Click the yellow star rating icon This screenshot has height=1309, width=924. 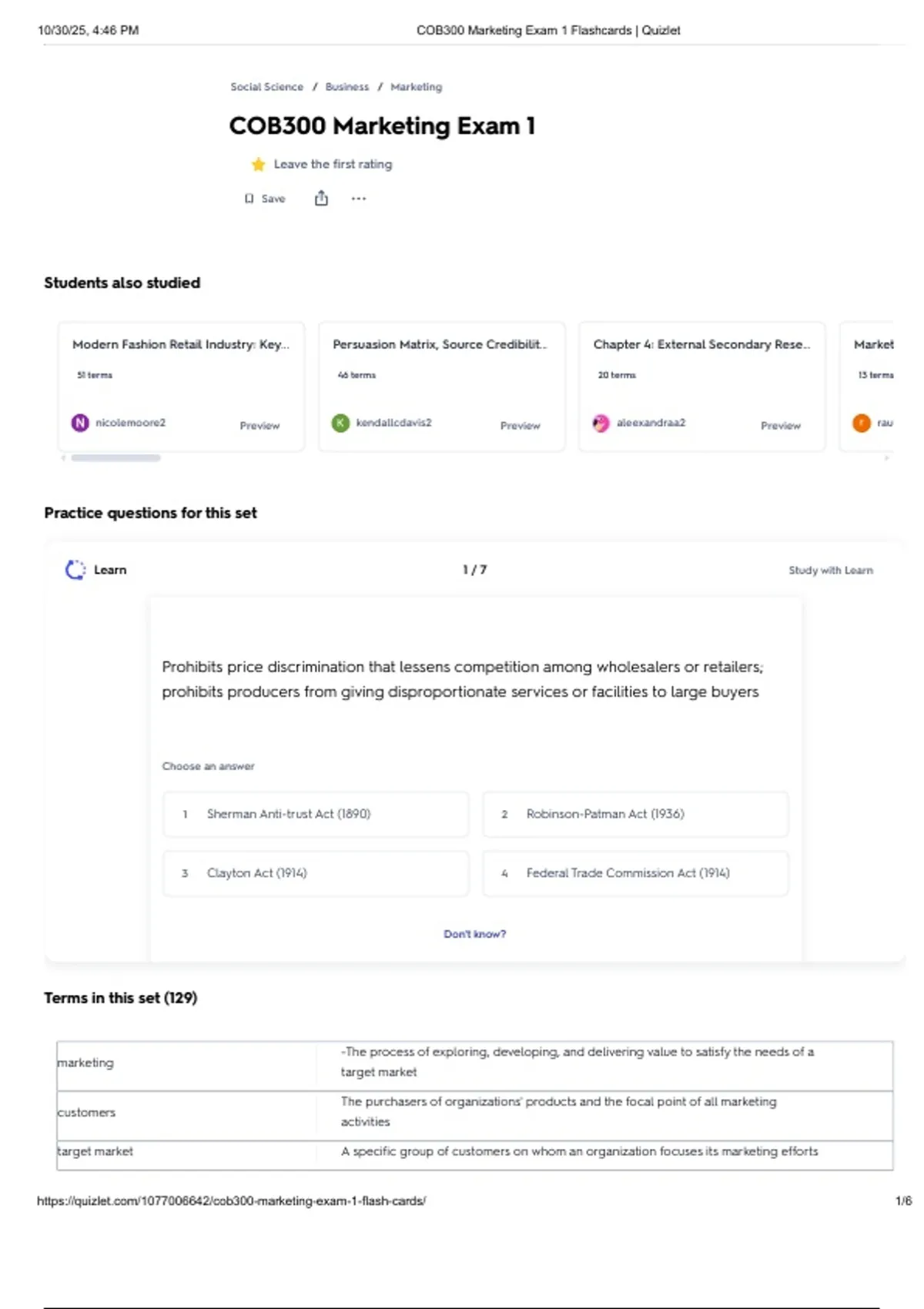(x=259, y=164)
